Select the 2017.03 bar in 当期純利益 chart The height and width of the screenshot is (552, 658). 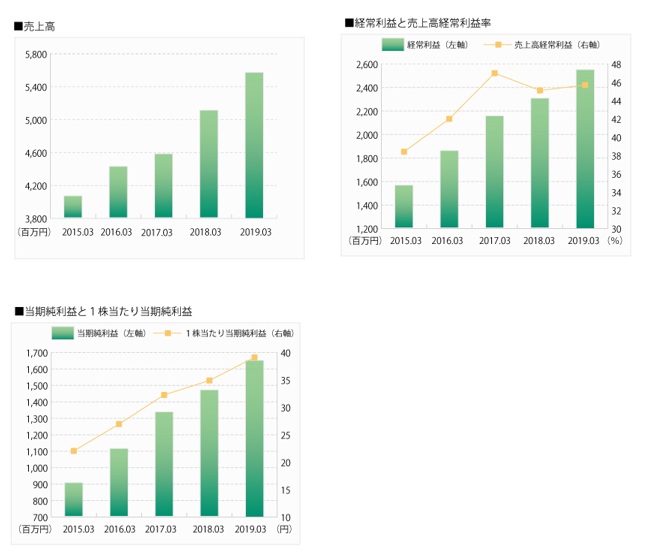click(x=164, y=464)
